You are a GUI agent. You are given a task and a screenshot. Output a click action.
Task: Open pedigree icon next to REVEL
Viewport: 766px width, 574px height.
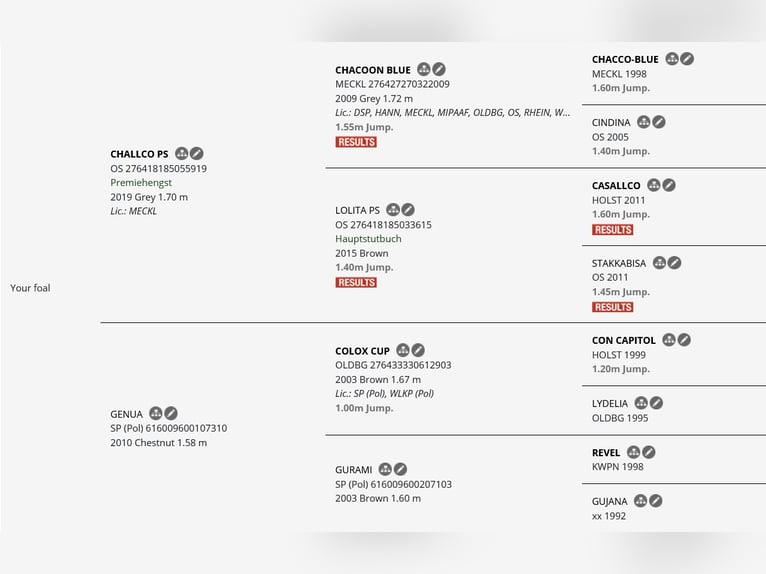[x=634, y=452]
